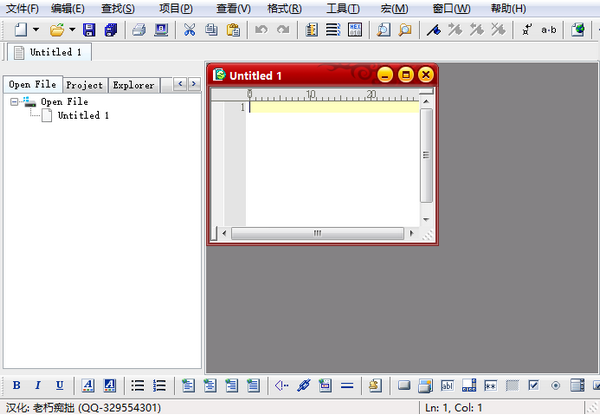This screenshot has height=415, width=600.
Task: Collapse the Open File tree node
Action: click(15, 102)
